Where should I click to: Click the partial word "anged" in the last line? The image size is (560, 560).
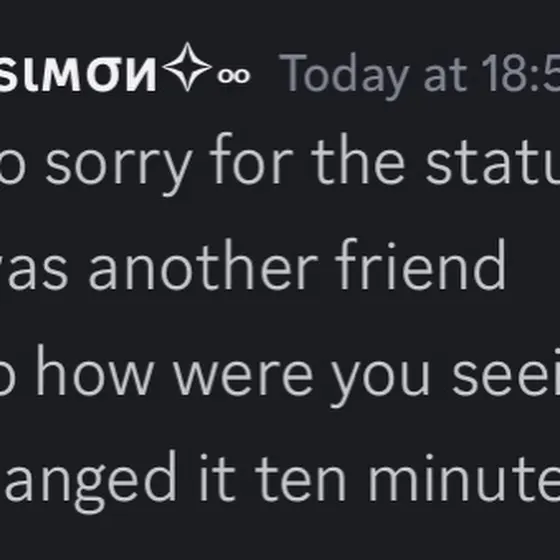click(x=91, y=482)
